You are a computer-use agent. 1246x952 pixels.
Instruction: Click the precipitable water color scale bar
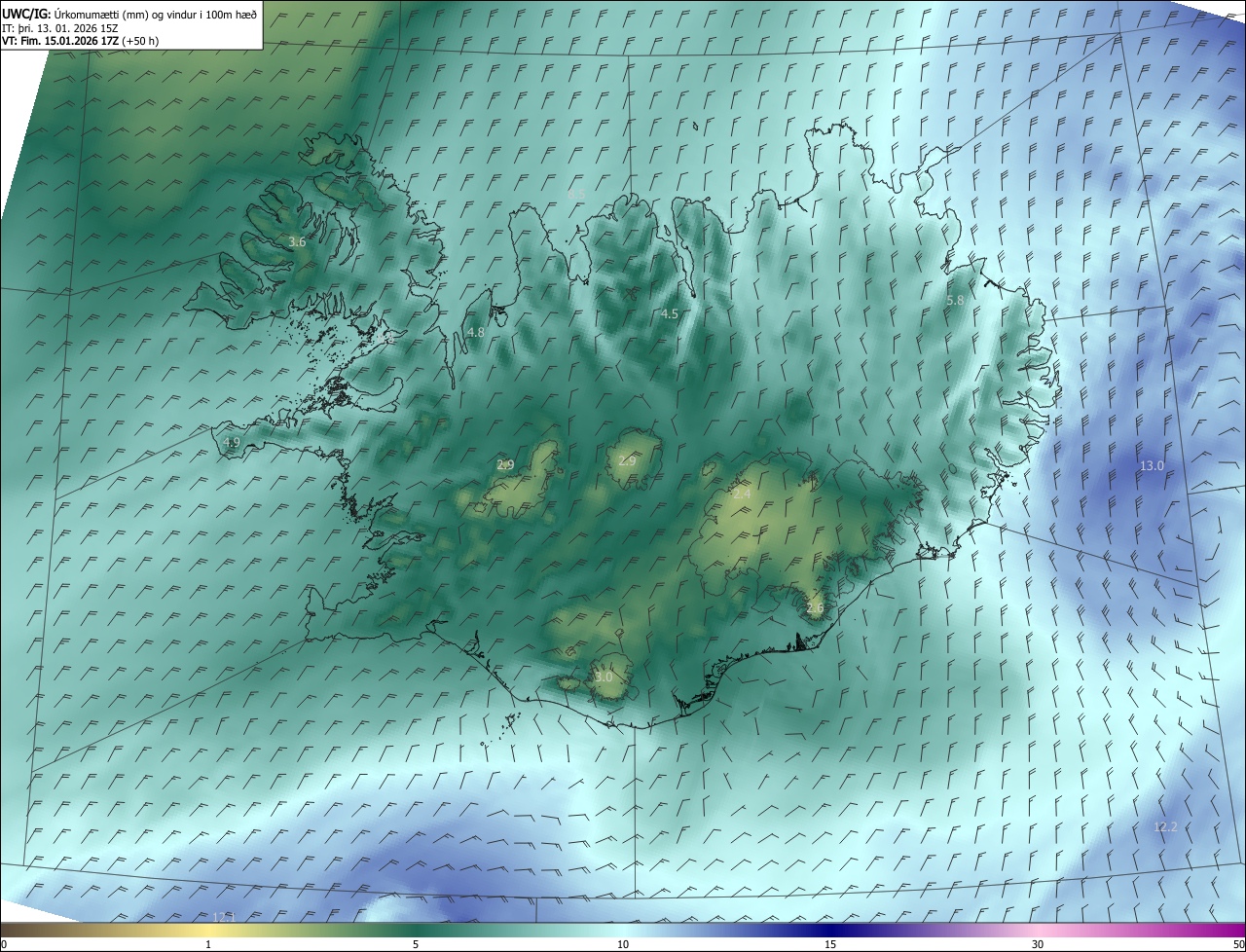(623, 930)
